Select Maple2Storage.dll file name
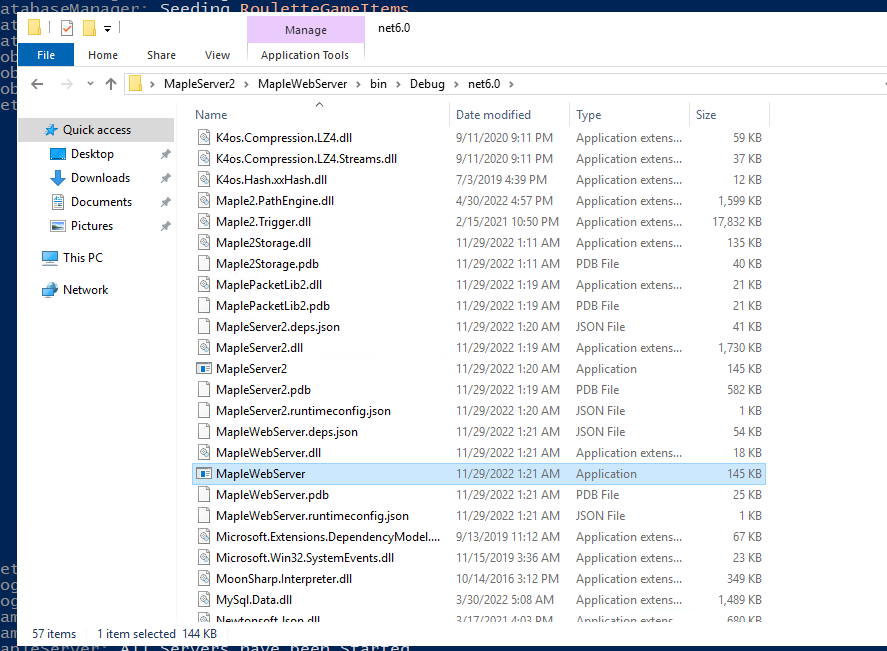The width and height of the screenshot is (887, 651). point(263,243)
